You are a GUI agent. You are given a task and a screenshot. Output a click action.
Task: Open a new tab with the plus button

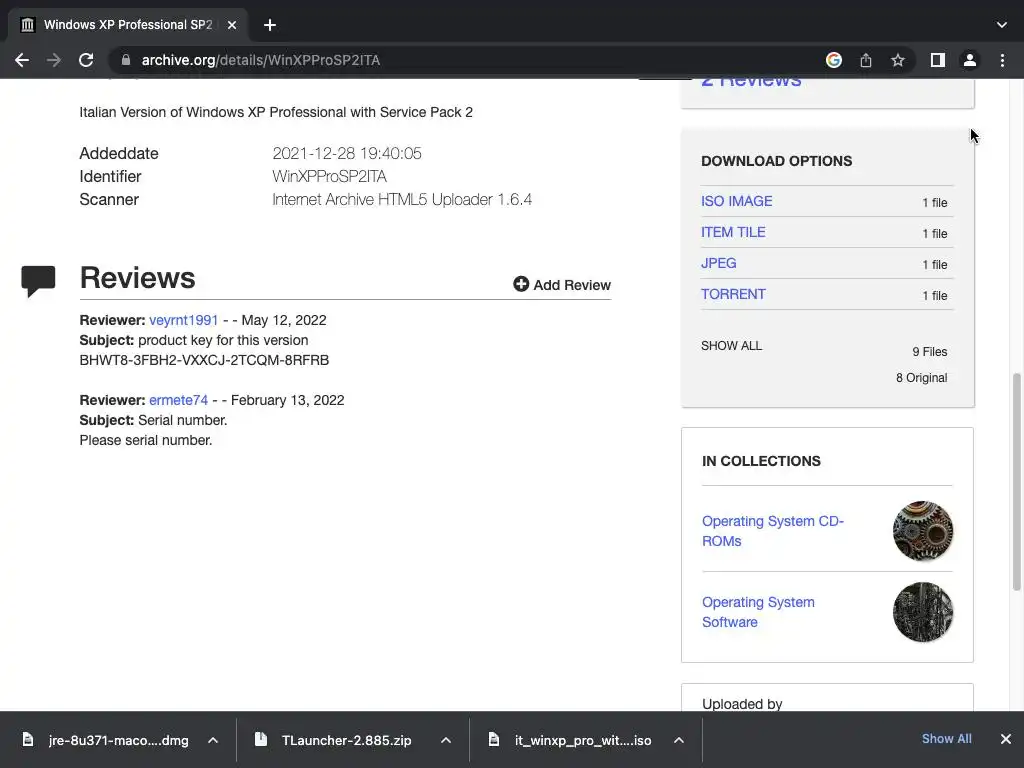tap(270, 25)
